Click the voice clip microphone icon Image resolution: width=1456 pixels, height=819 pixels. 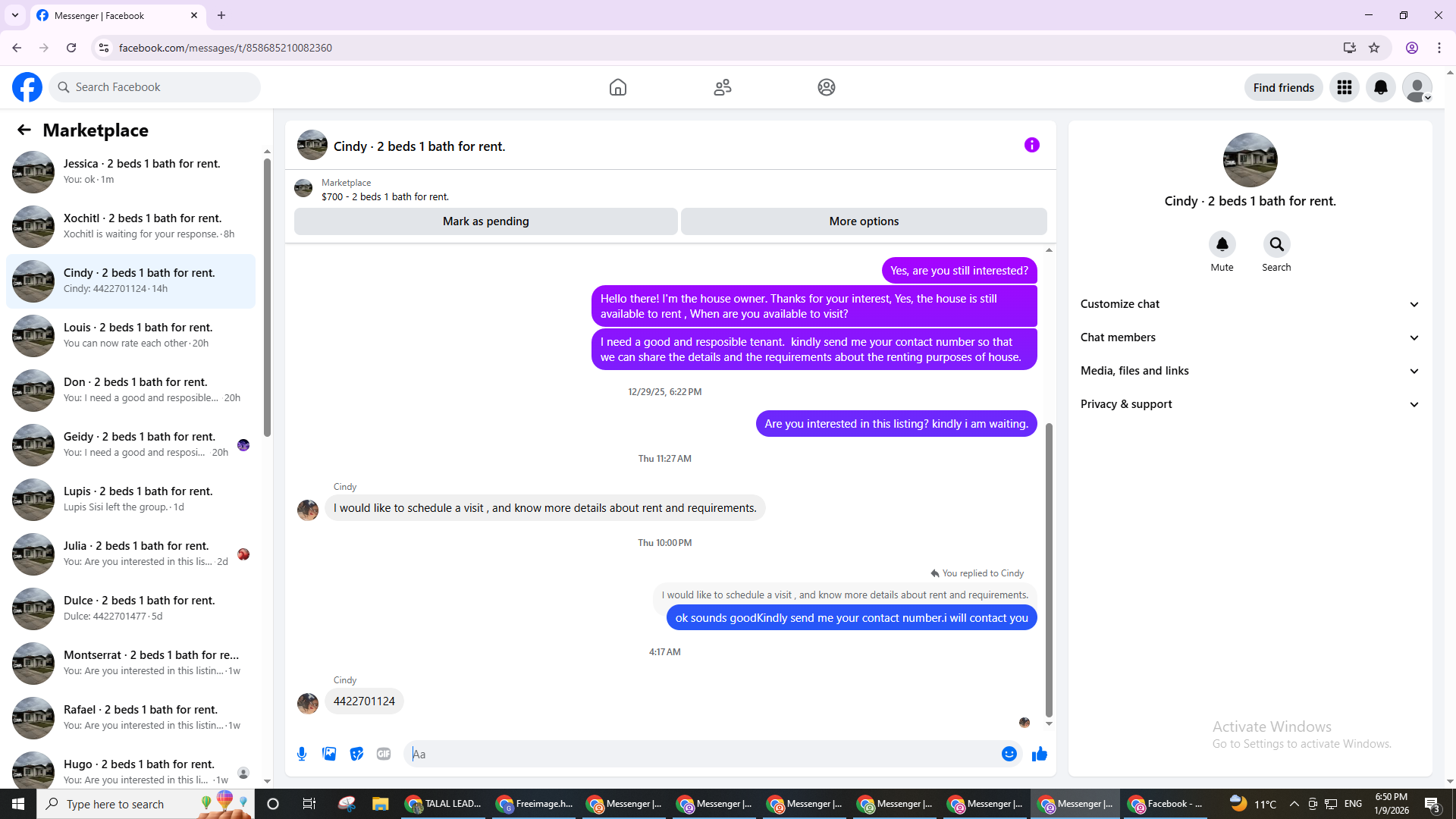pyautogui.click(x=302, y=754)
